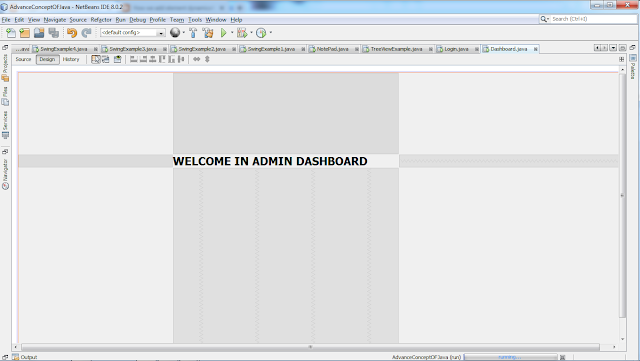Click the running progress bar
Screen dimensions: 640x361
[510, 357]
